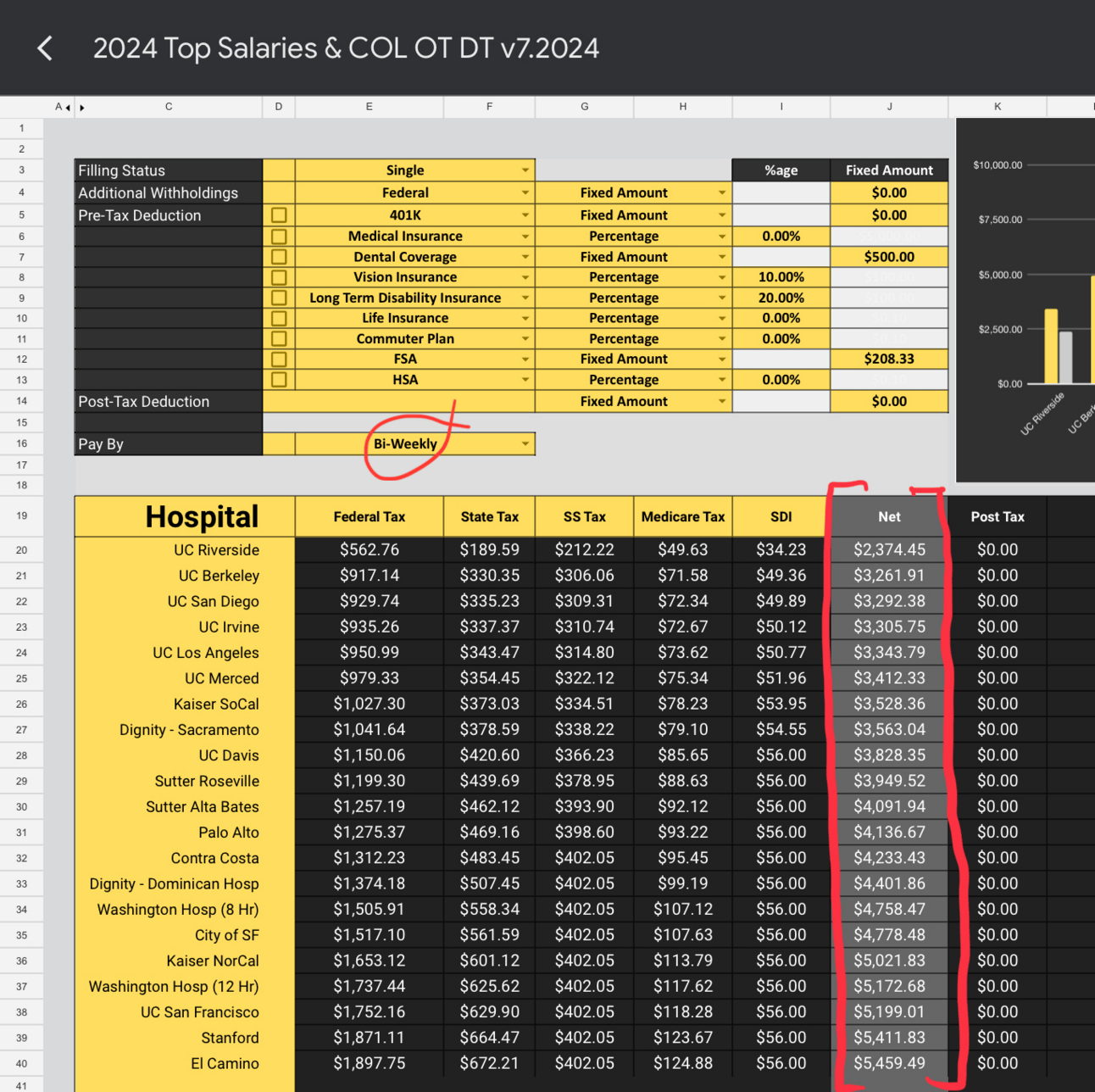Click the $5,459.49 net pay cell

[889, 1063]
